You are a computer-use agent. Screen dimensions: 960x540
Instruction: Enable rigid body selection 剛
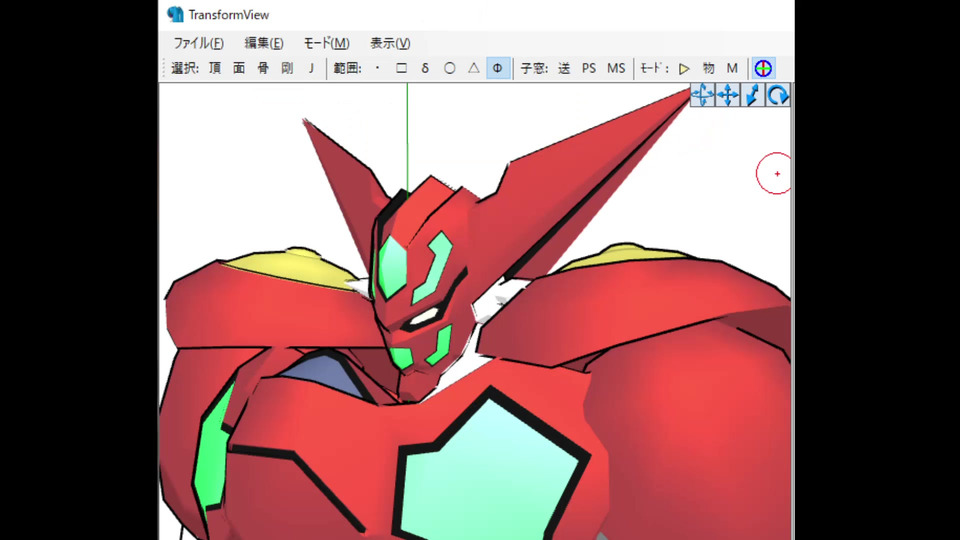[287, 68]
